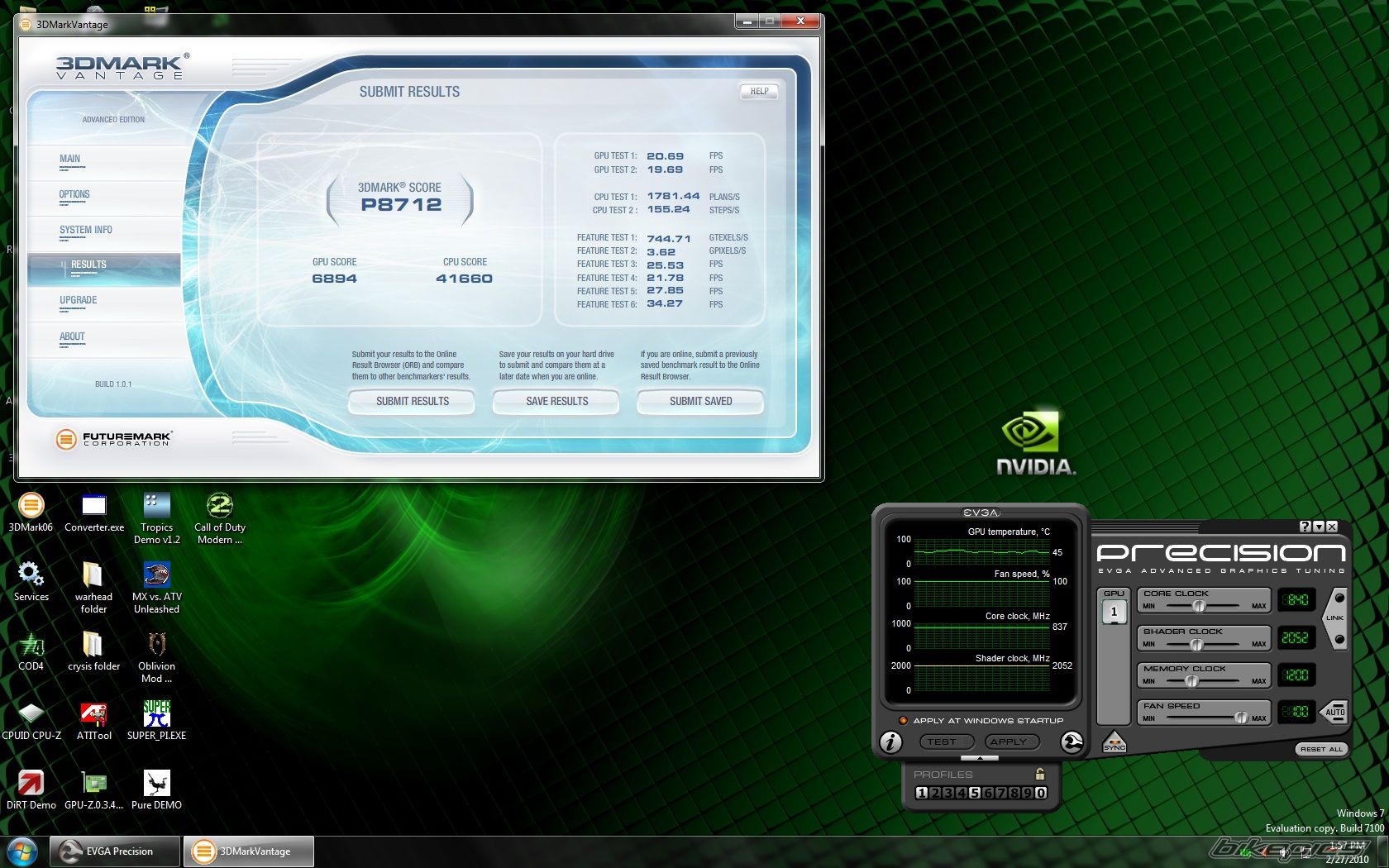Image resolution: width=1389 pixels, height=868 pixels.
Task: Open the Precision help question mark
Action: pos(1305,527)
